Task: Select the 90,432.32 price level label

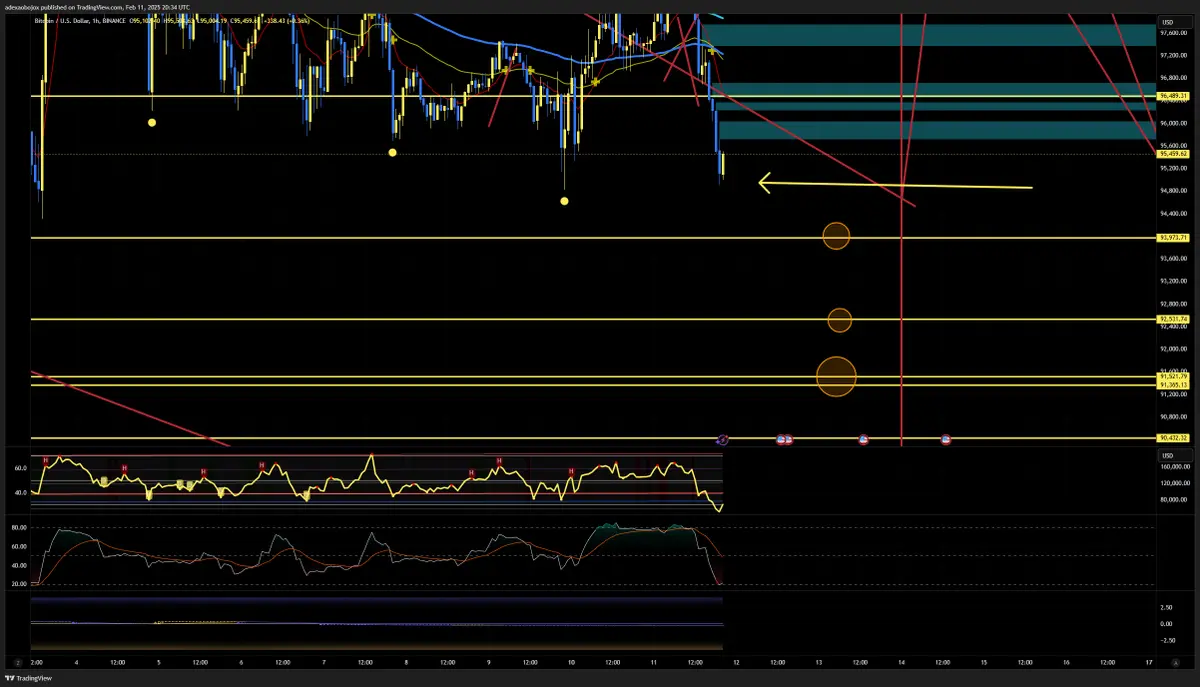Action: (x=1172, y=438)
